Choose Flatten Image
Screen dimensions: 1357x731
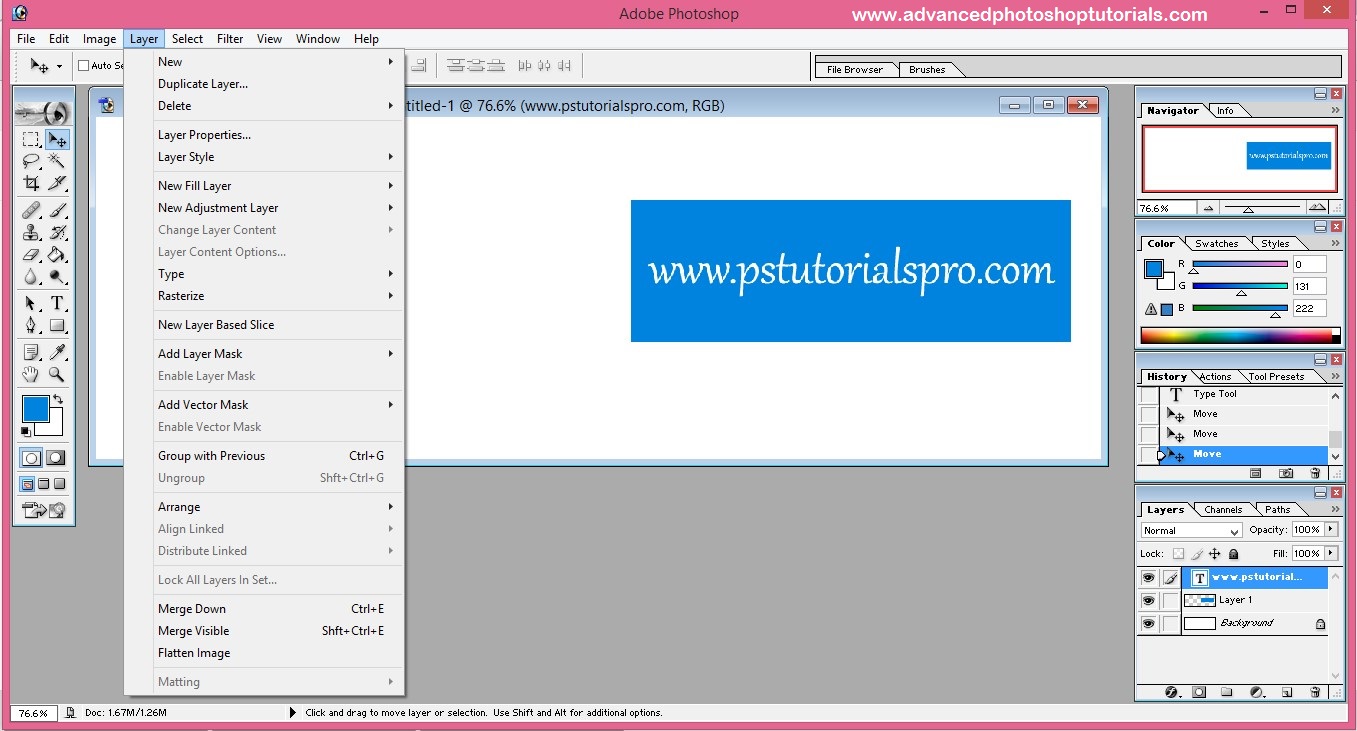[x=275, y=653]
